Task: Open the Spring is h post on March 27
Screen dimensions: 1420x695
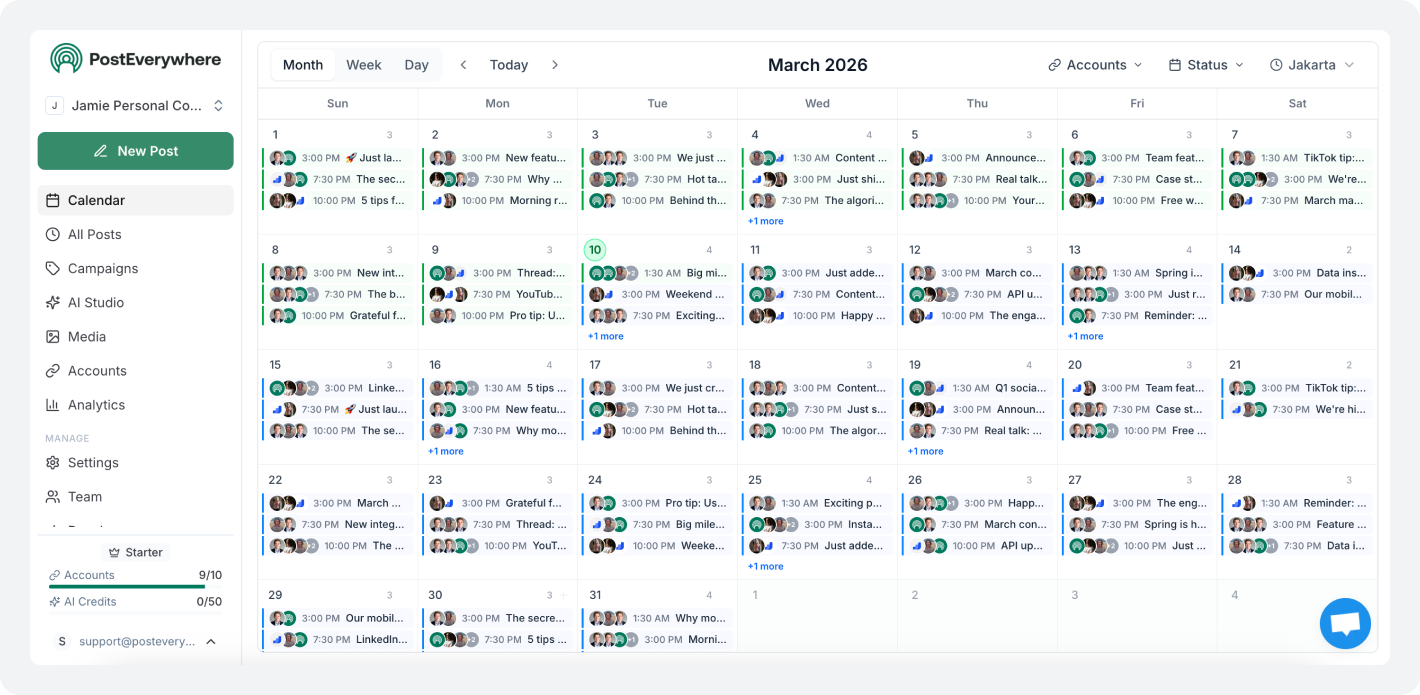Action: pos(1138,524)
